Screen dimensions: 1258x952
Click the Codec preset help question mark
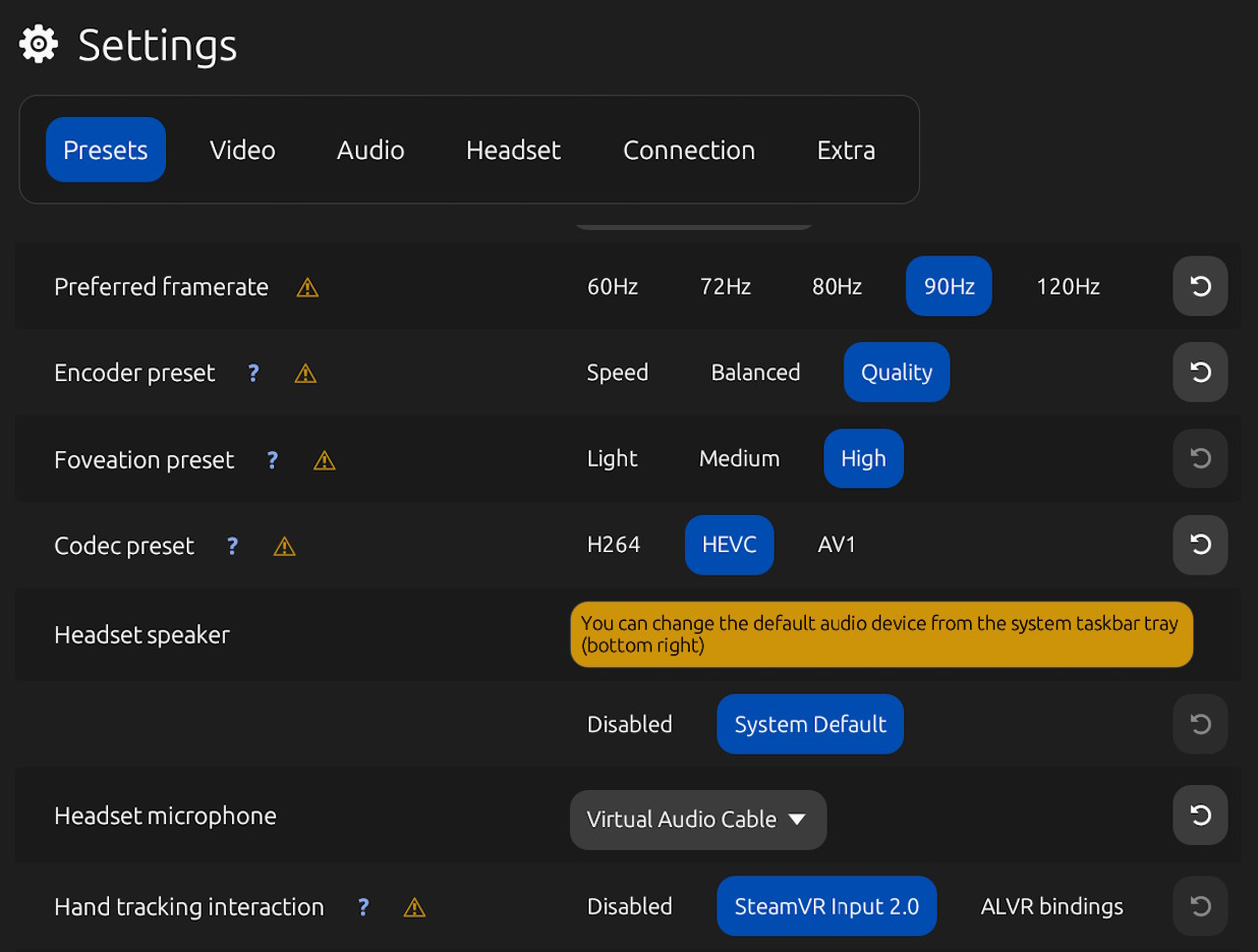pos(232,546)
